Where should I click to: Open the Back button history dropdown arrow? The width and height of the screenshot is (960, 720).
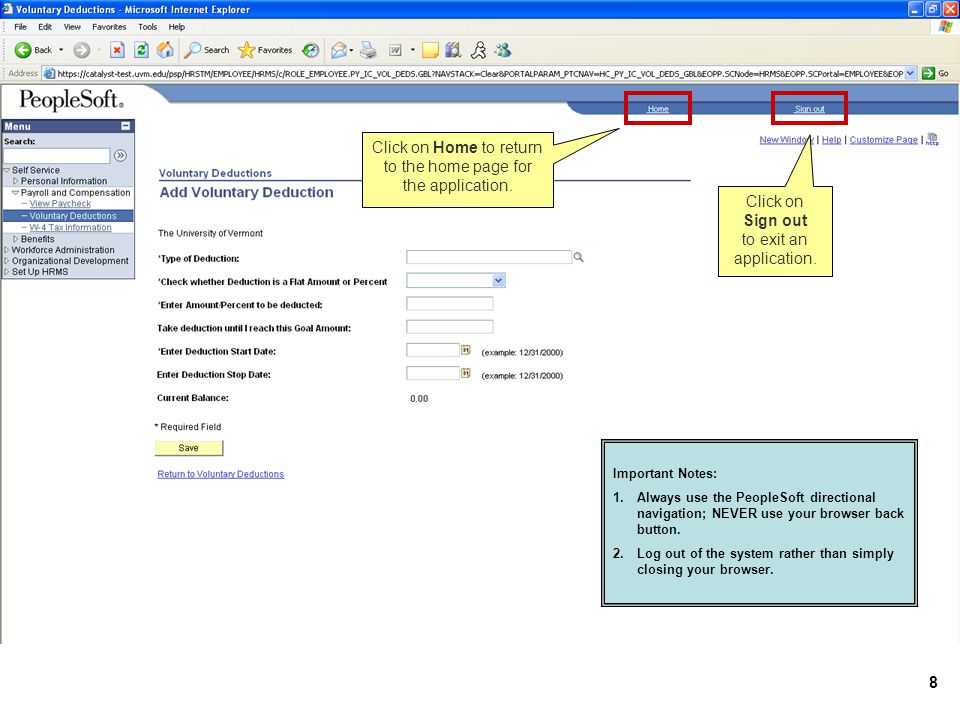click(61, 50)
